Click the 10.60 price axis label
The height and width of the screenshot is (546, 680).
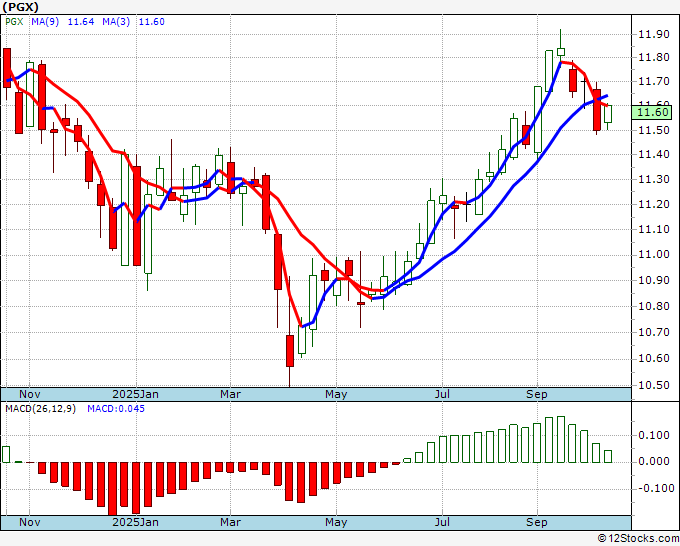coord(654,359)
